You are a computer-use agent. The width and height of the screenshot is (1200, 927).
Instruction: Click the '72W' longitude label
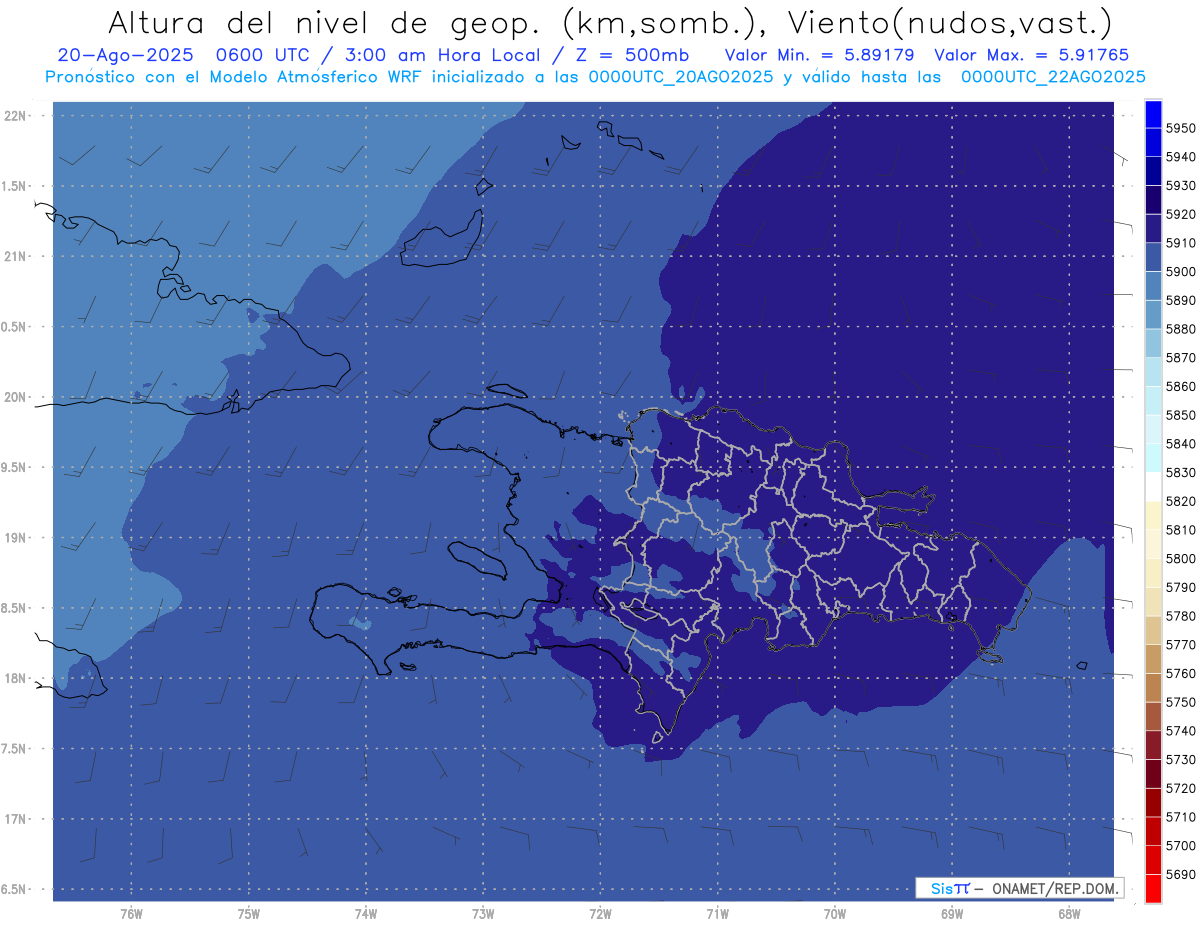point(600,914)
